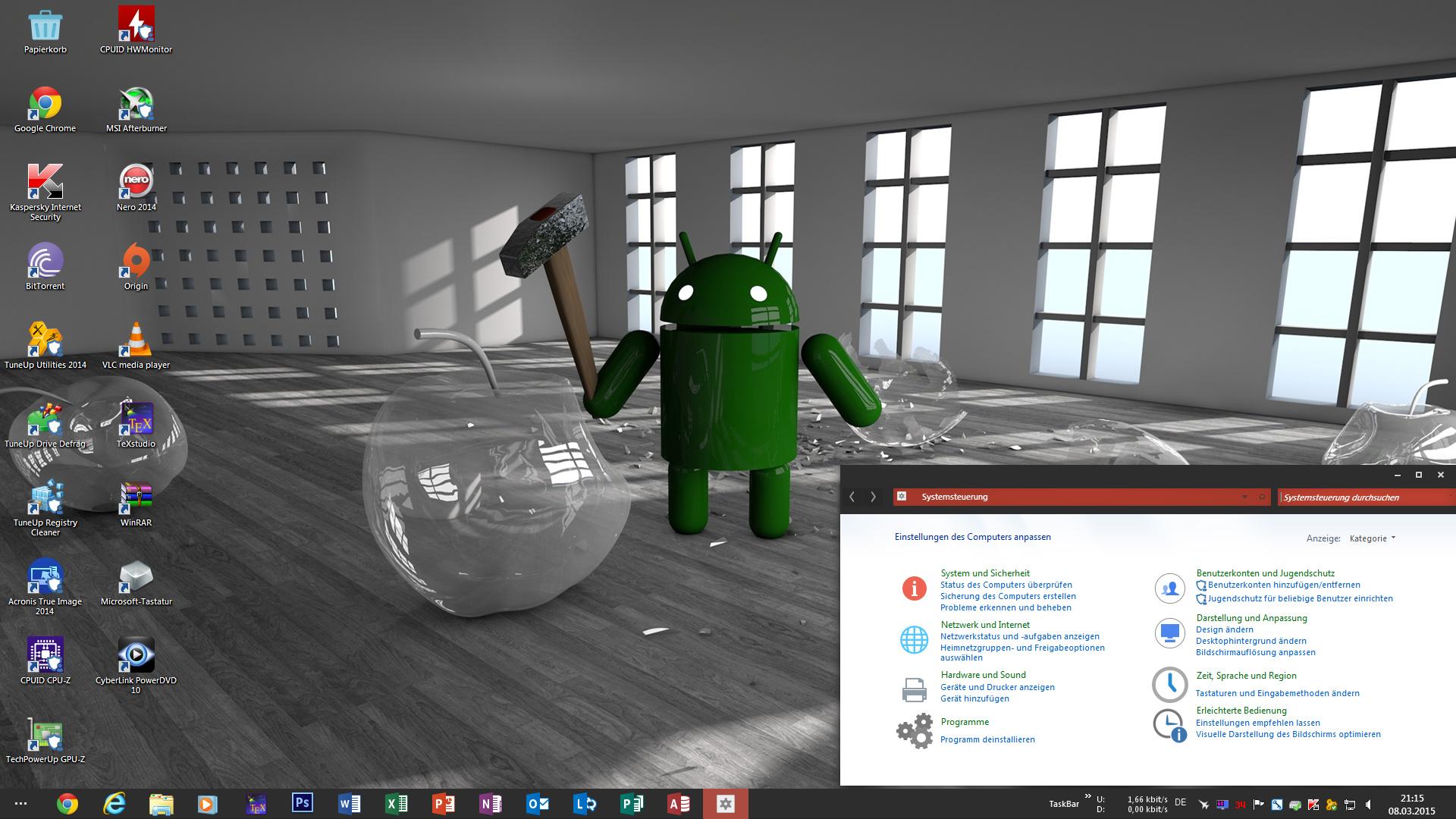Open the clock showing 21:15
Viewport: 1456px width, 819px height.
pos(1411,804)
